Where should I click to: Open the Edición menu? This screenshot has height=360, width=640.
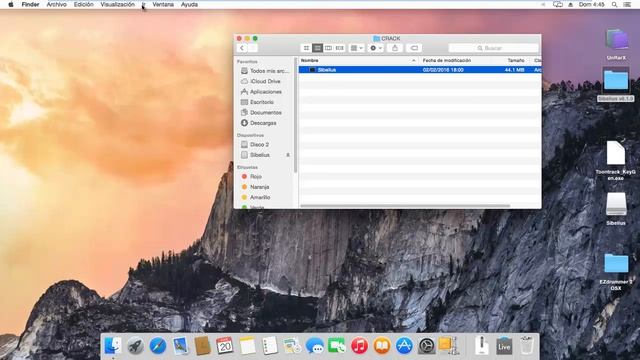tap(83, 4)
